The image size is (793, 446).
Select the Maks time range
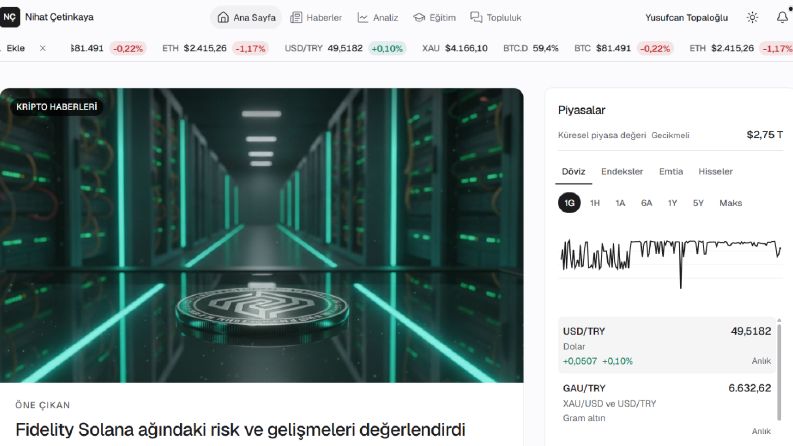730,203
